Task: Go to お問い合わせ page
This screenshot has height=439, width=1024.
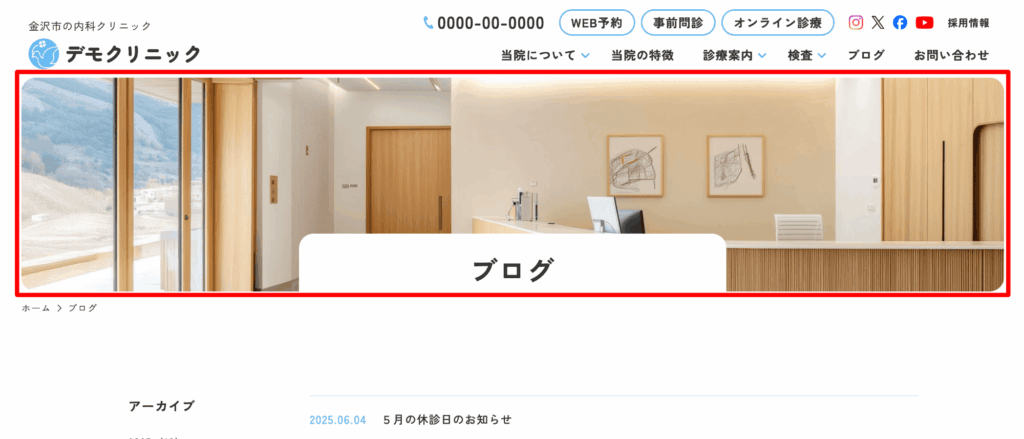Action: coord(952,56)
